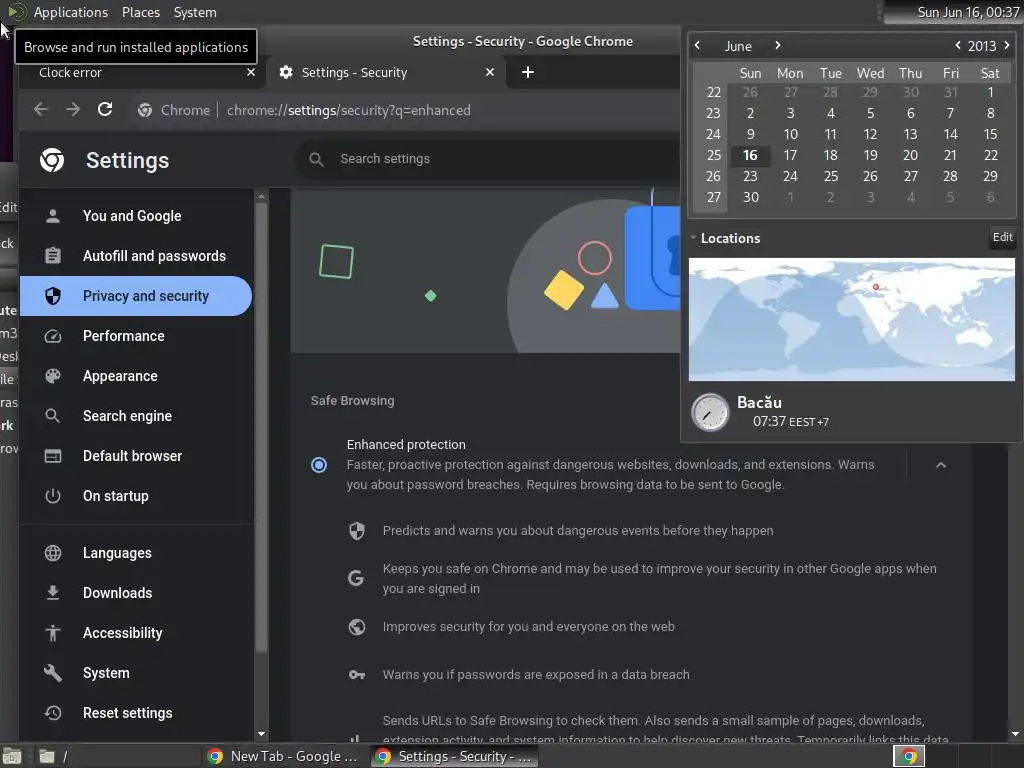This screenshot has height=768, width=1024.
Task: Click the On startup power icon
Action: (53, 496)
